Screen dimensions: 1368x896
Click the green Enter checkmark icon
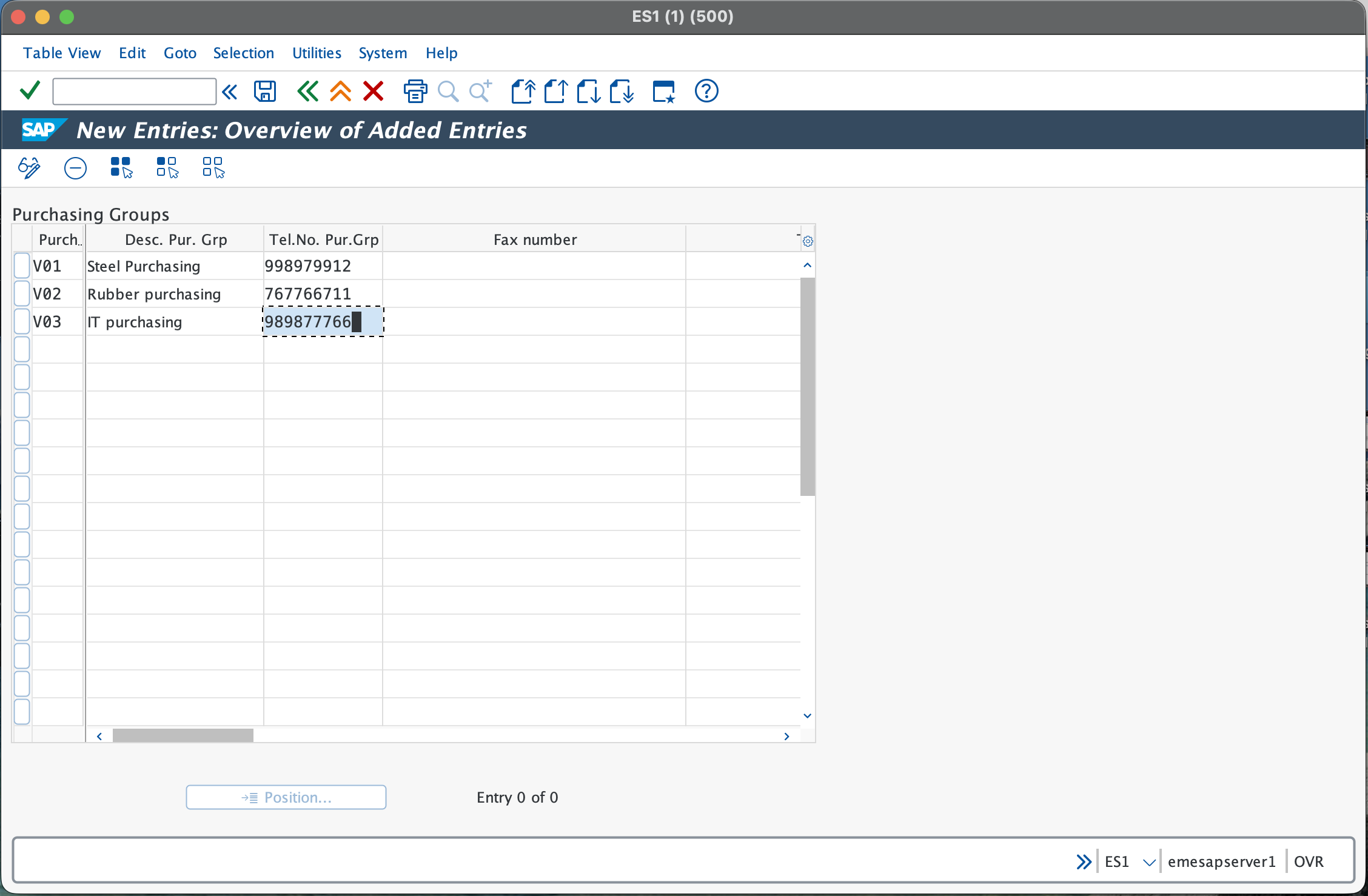[30, 91]
